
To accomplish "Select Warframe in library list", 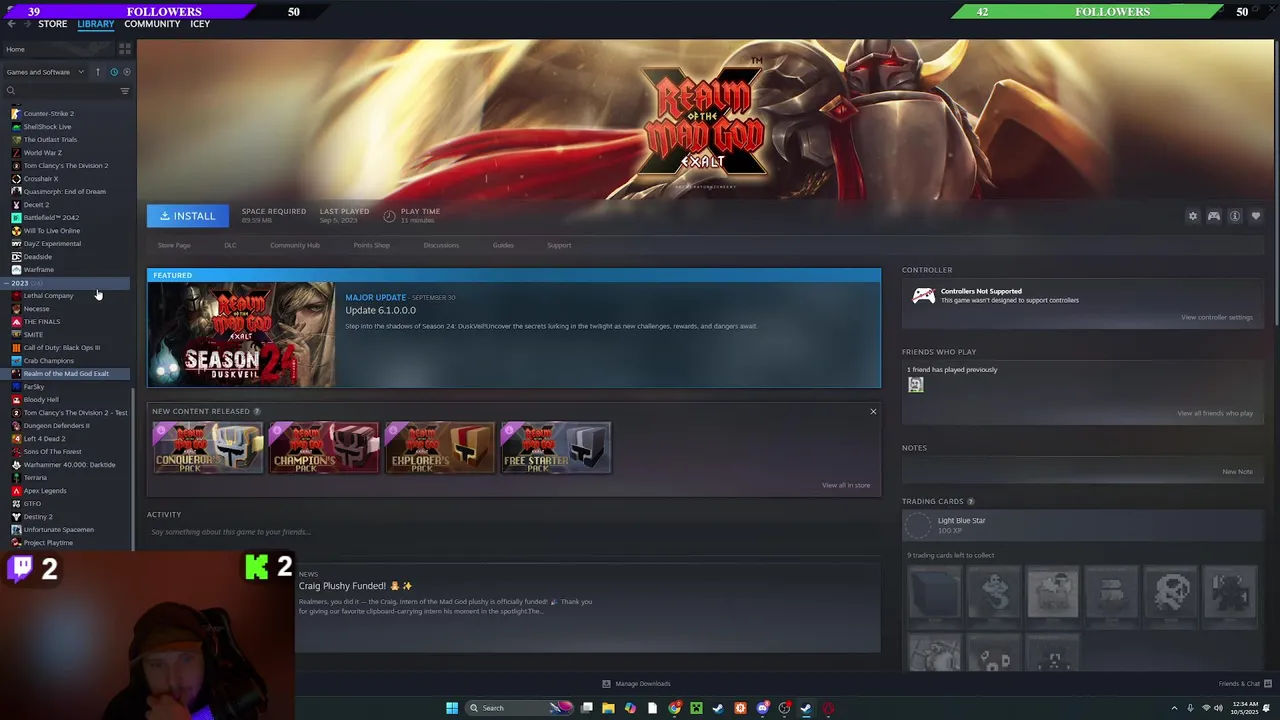I will click(39, 270).
